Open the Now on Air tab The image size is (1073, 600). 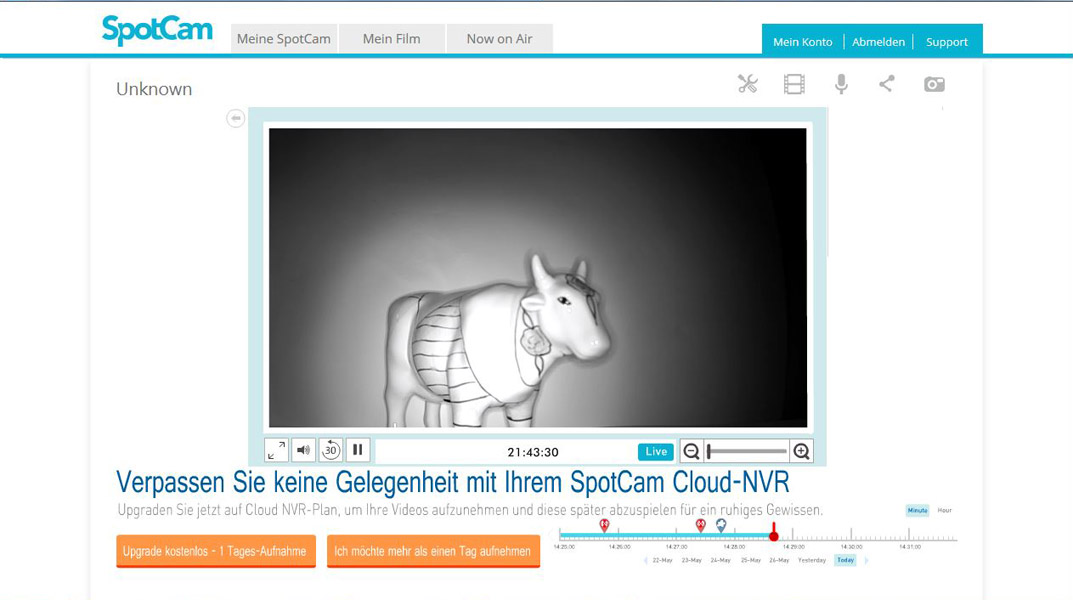[500, 39]
